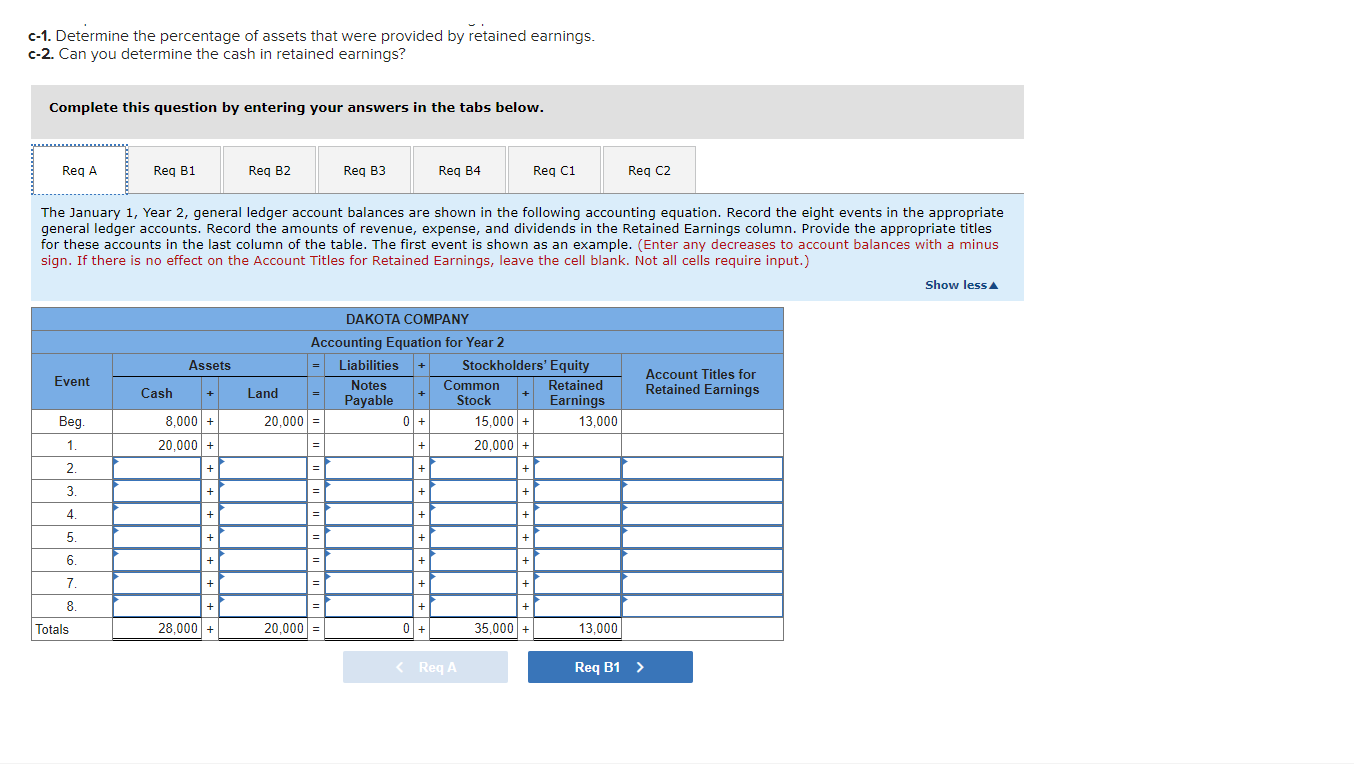Select Common Stock cell for event 4
The width and height of the screenshot is (1354, 769).
coord(473,514)
